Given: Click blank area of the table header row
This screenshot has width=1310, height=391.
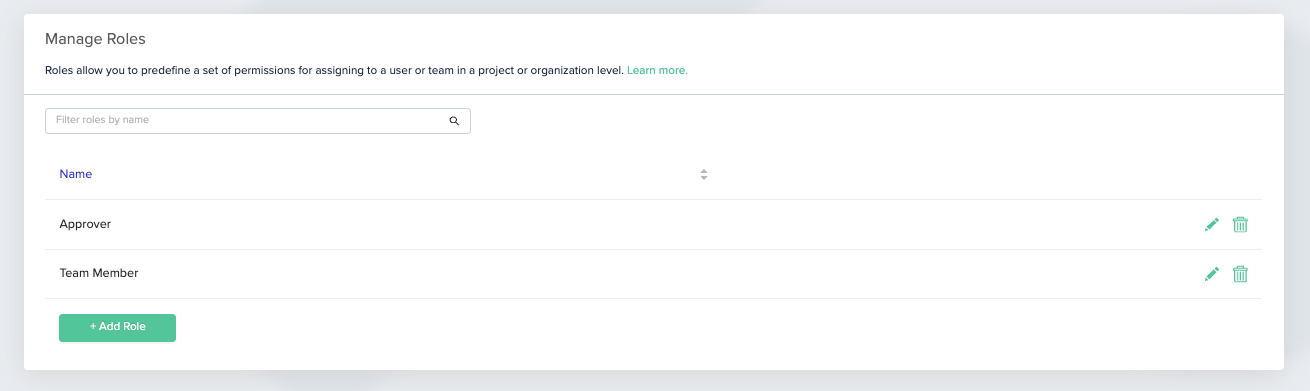Looking at the screenshot, I should click(x=950, y=174).
